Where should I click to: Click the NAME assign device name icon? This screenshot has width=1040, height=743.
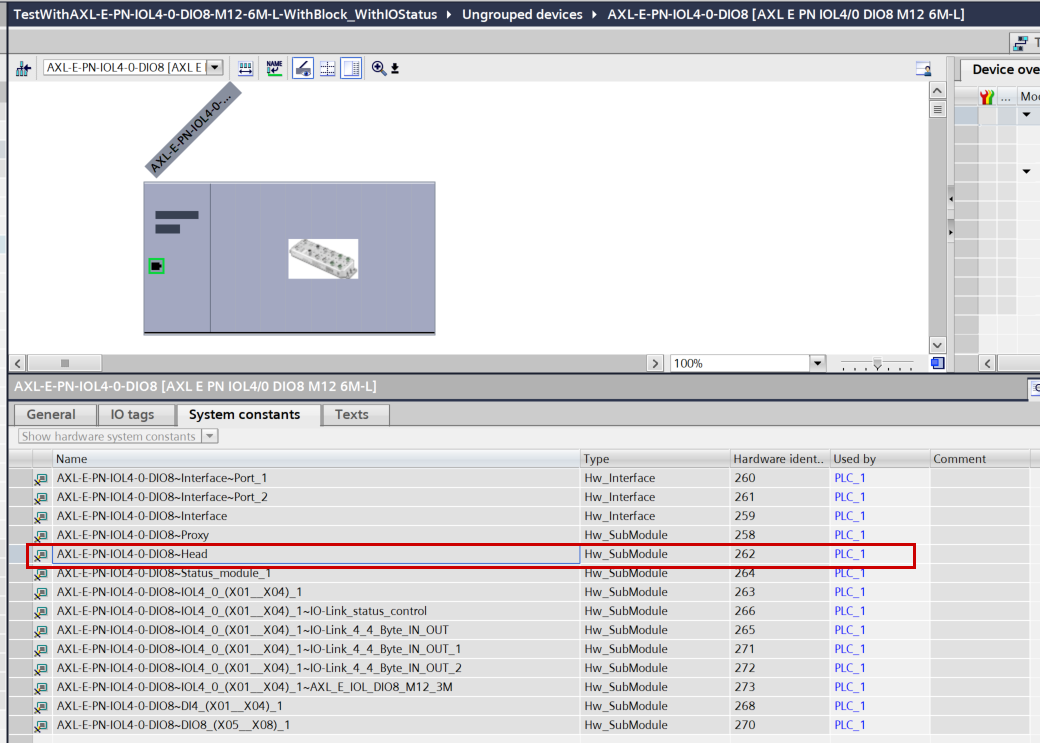[x=274, y=68]
